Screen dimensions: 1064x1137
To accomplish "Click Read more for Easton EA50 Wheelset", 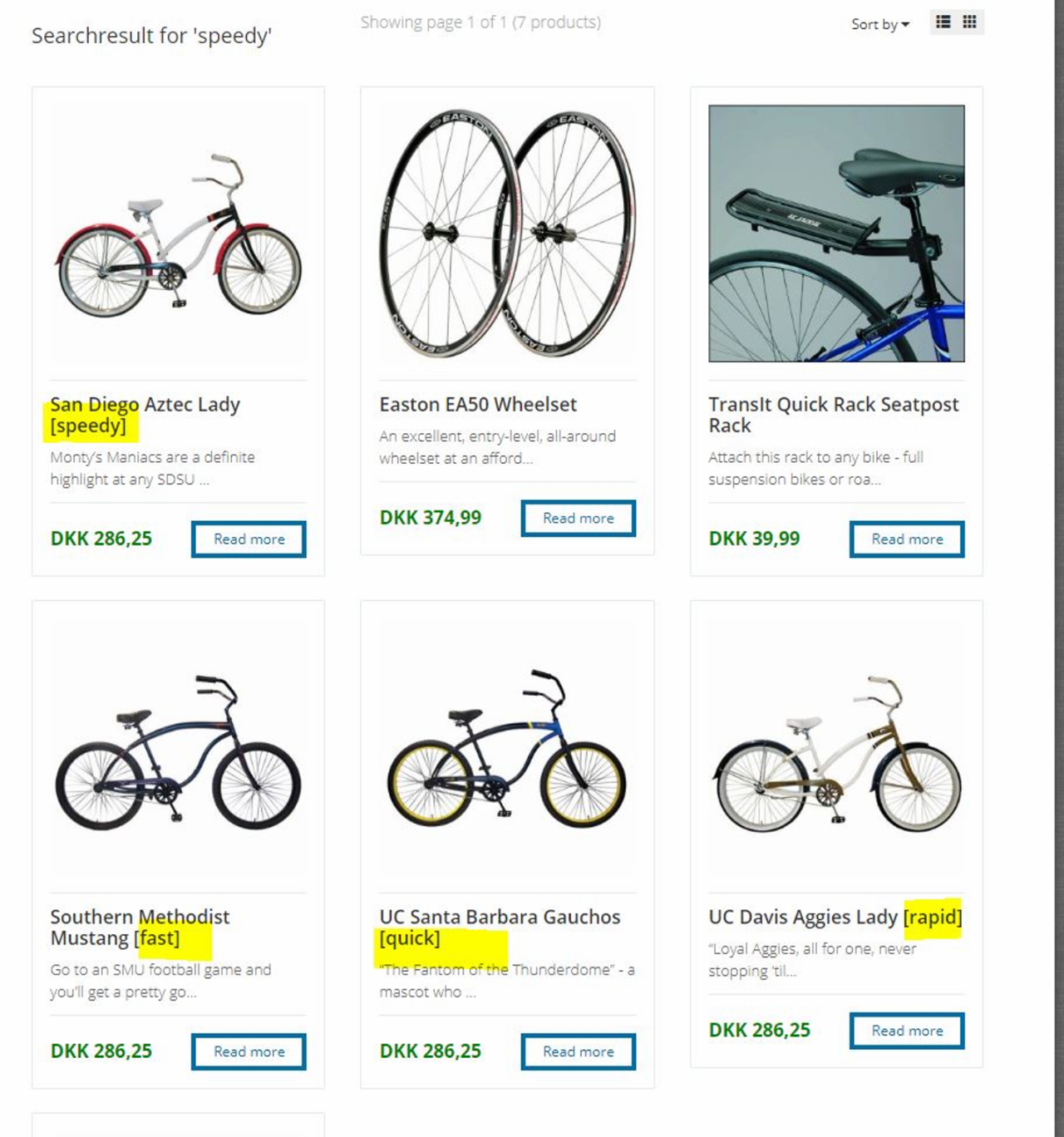I will coord(578,519).
